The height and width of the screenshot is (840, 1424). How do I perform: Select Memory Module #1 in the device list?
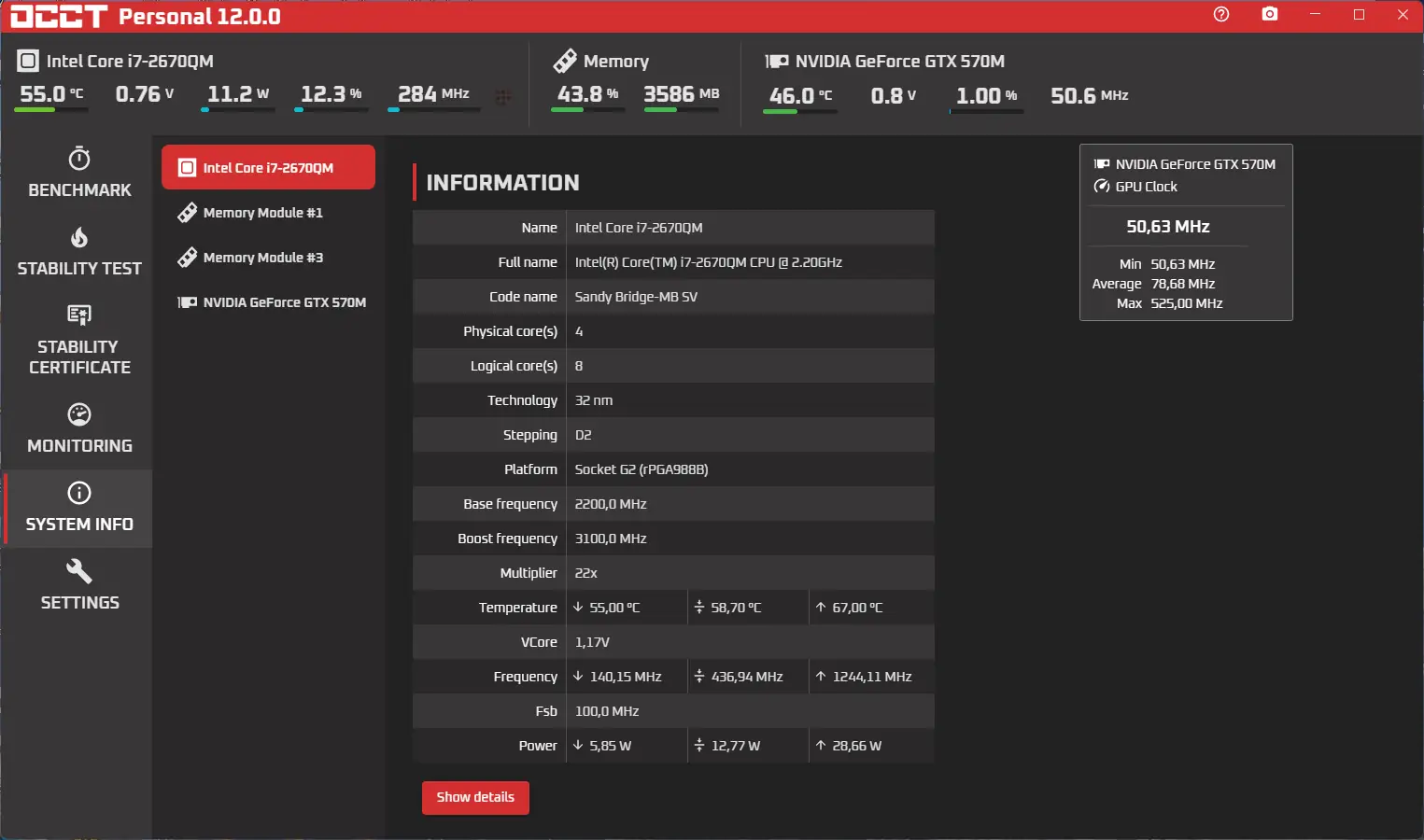[x=268, y=213]
